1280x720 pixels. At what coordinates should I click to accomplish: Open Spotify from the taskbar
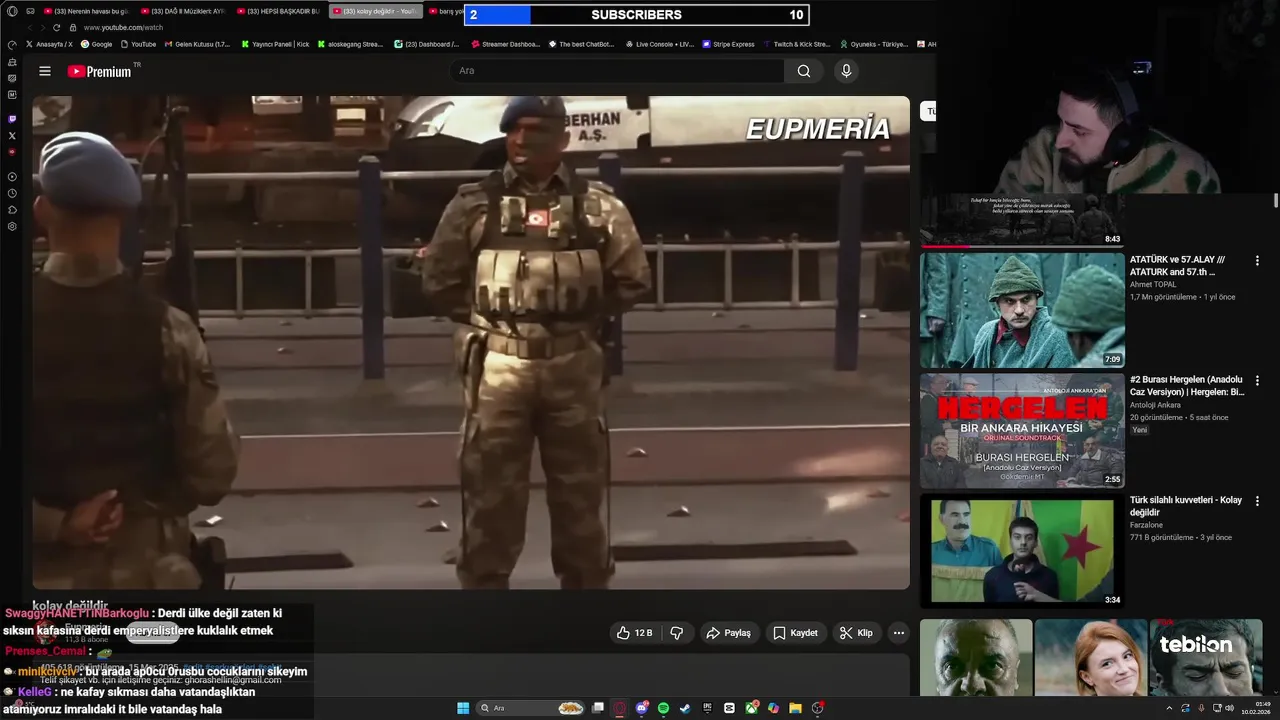663,708
